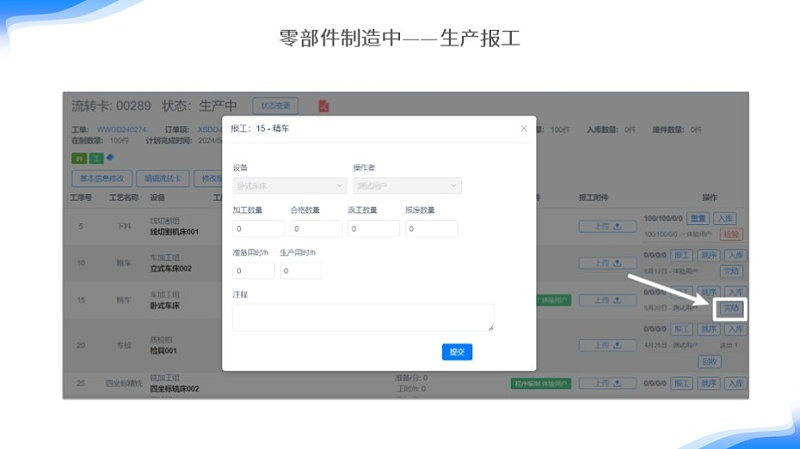Screen dimensions: 800x449
Task: Click into the 报废数量 field
Action: point(432,229)
